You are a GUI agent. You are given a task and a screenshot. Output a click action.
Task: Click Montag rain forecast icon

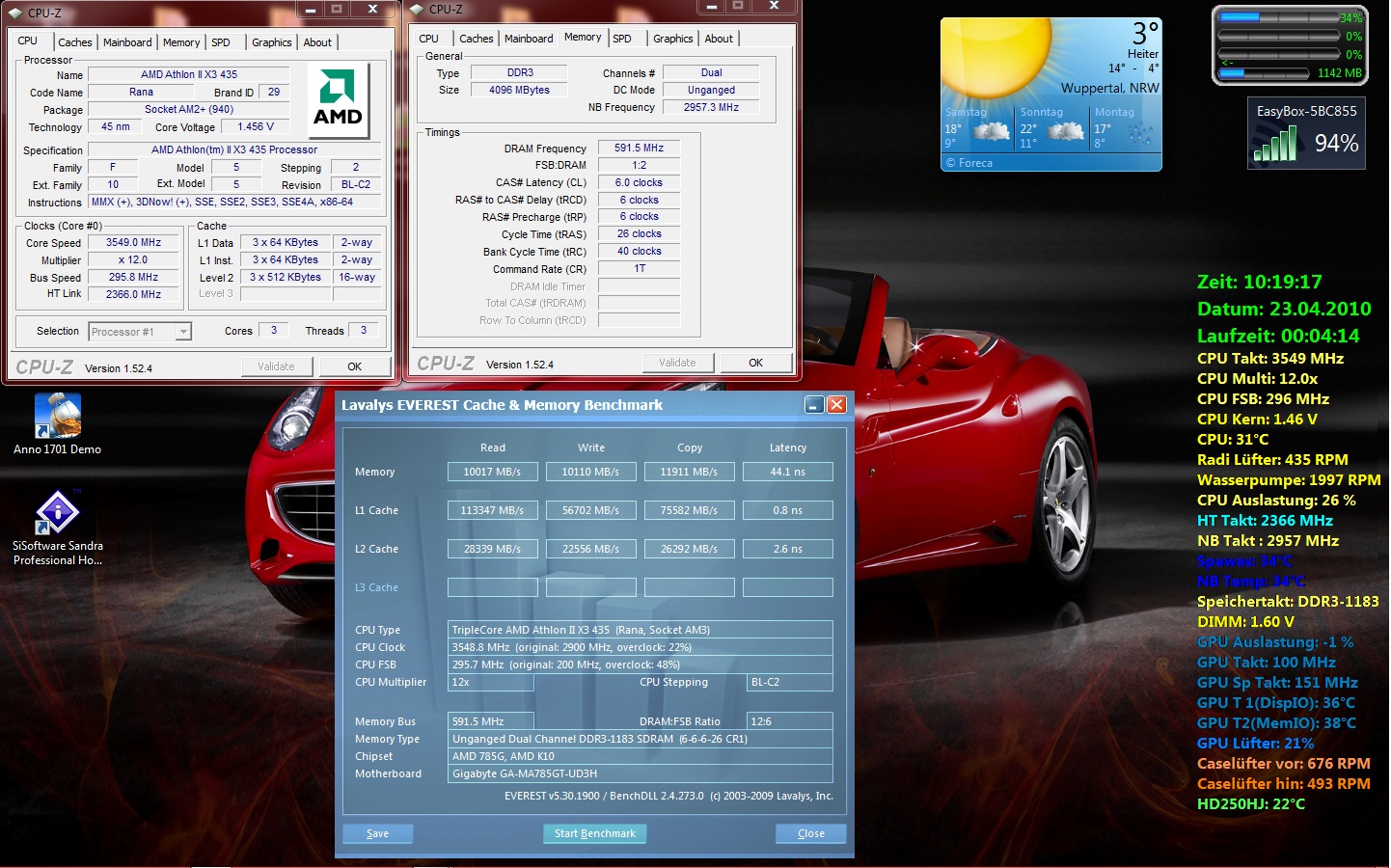pos(1140,133)
